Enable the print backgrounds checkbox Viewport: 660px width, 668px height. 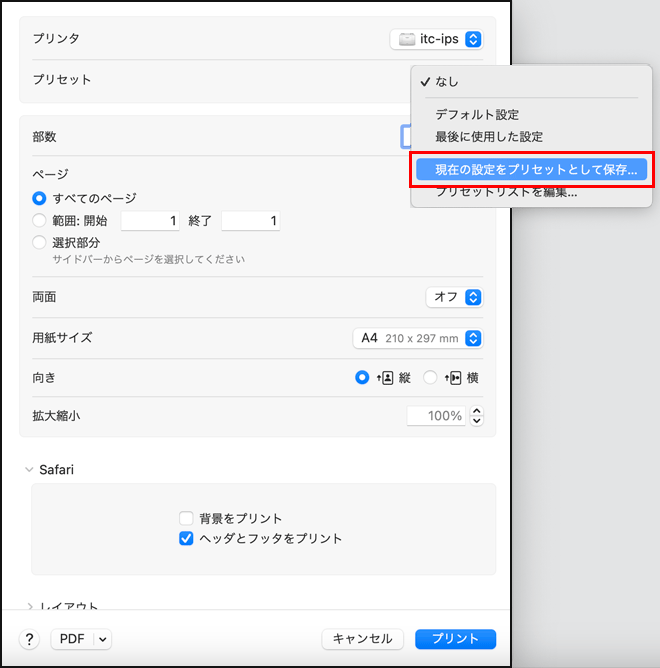pyautogui.click(x=186, y=518)
